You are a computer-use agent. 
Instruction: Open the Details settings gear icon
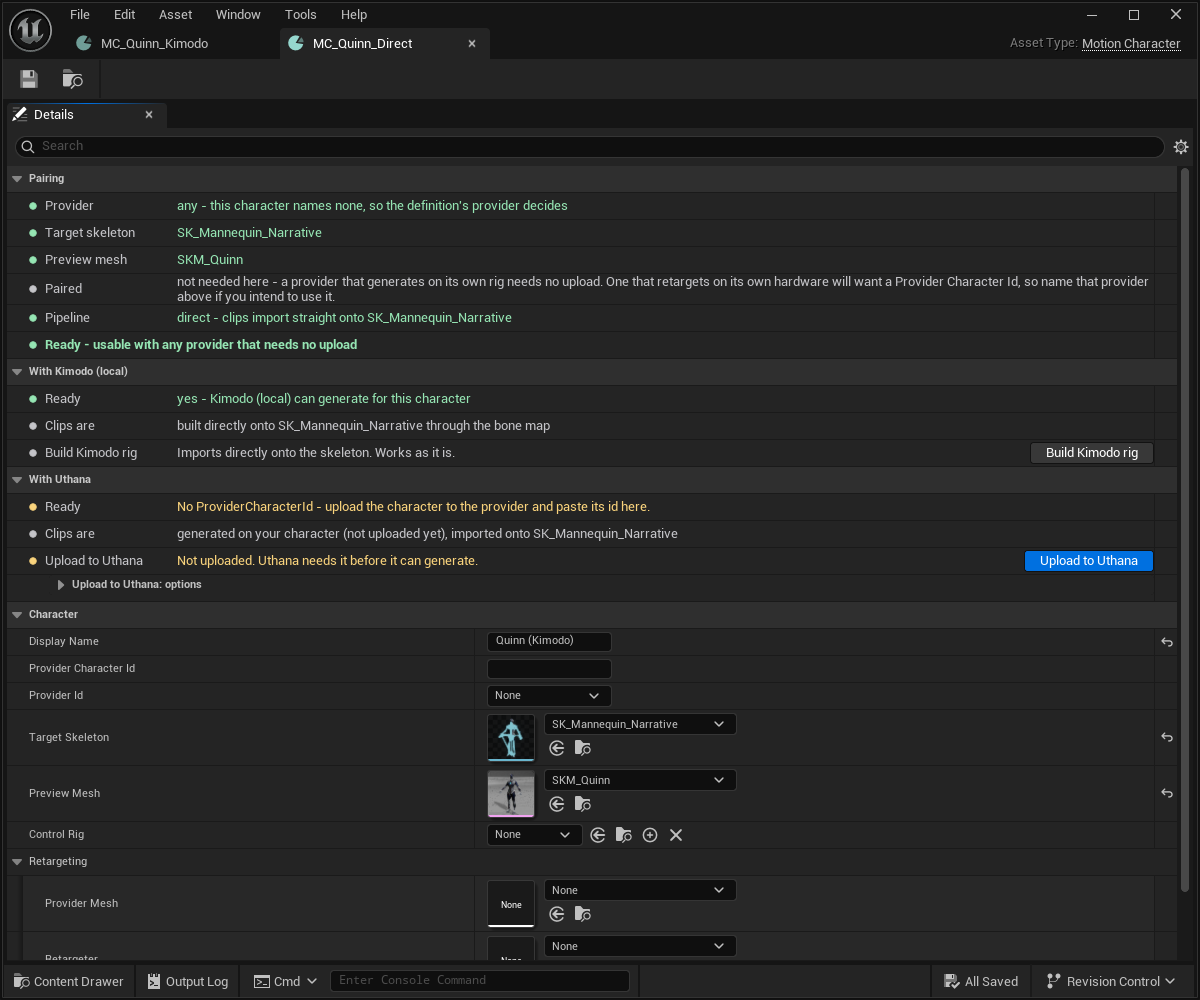[1181, 147]
